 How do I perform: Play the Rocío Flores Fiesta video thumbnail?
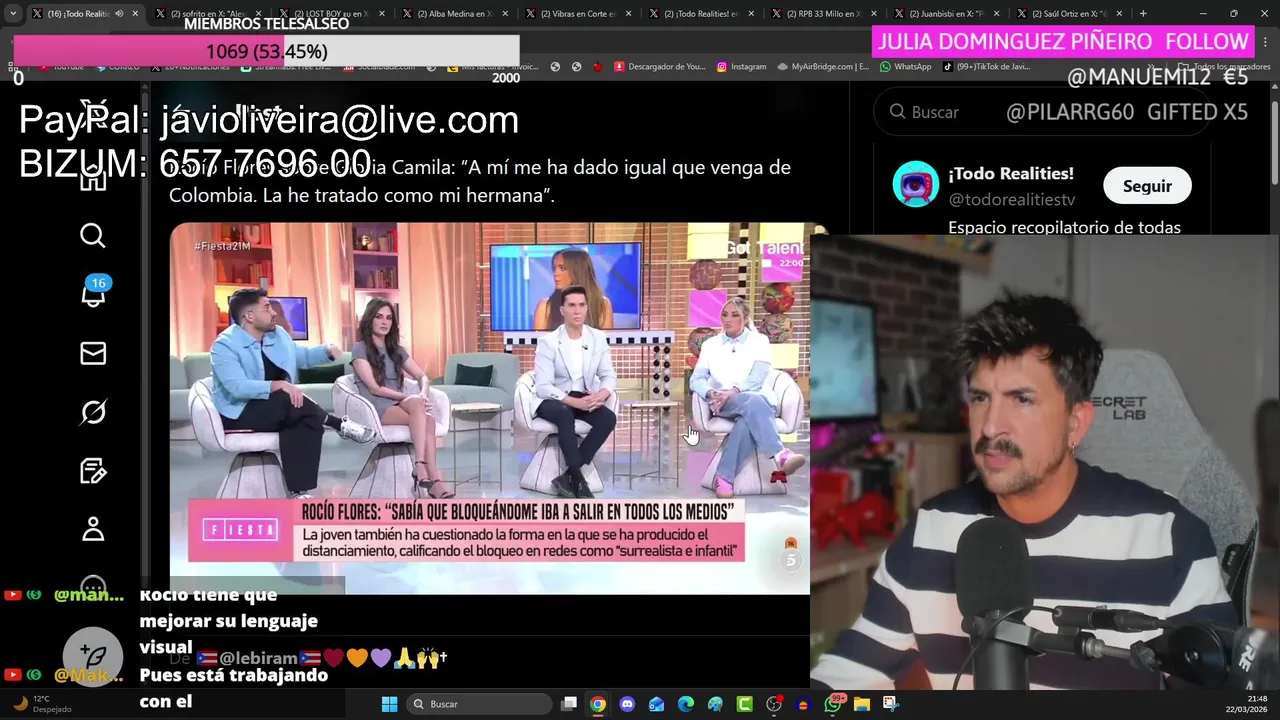pos(490,408)
